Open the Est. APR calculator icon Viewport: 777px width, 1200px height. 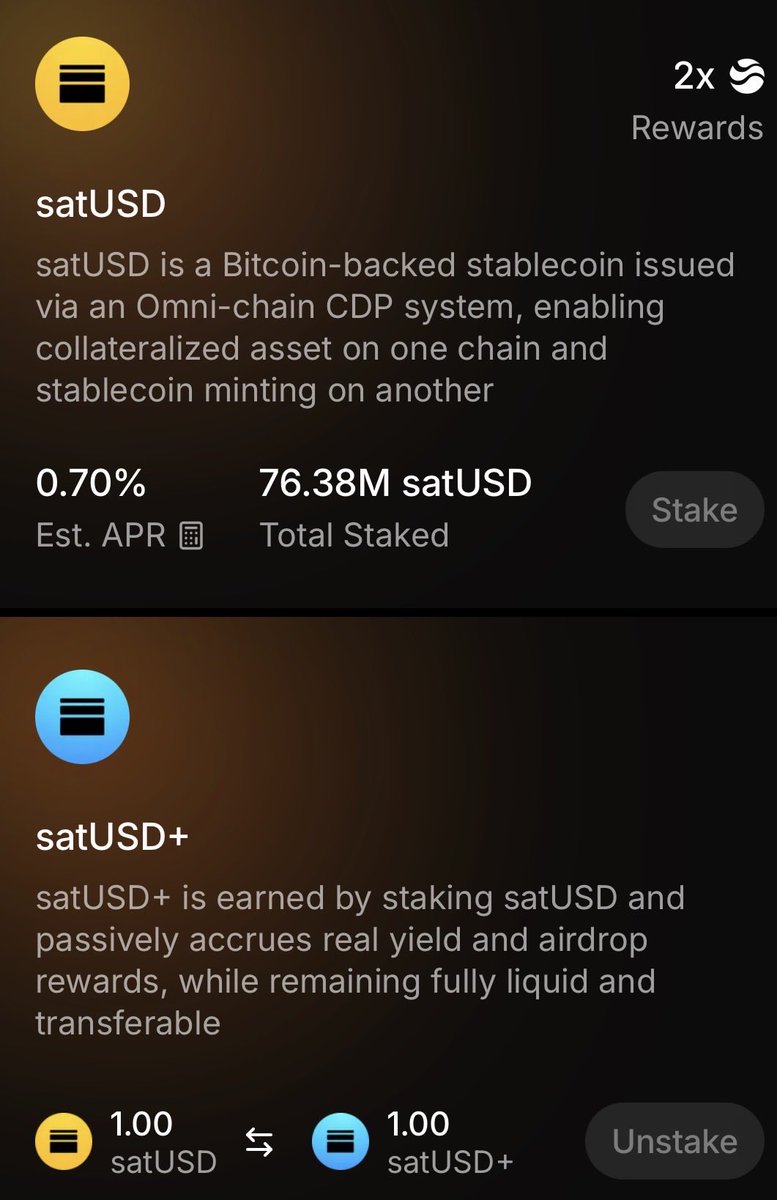[190, 536]
